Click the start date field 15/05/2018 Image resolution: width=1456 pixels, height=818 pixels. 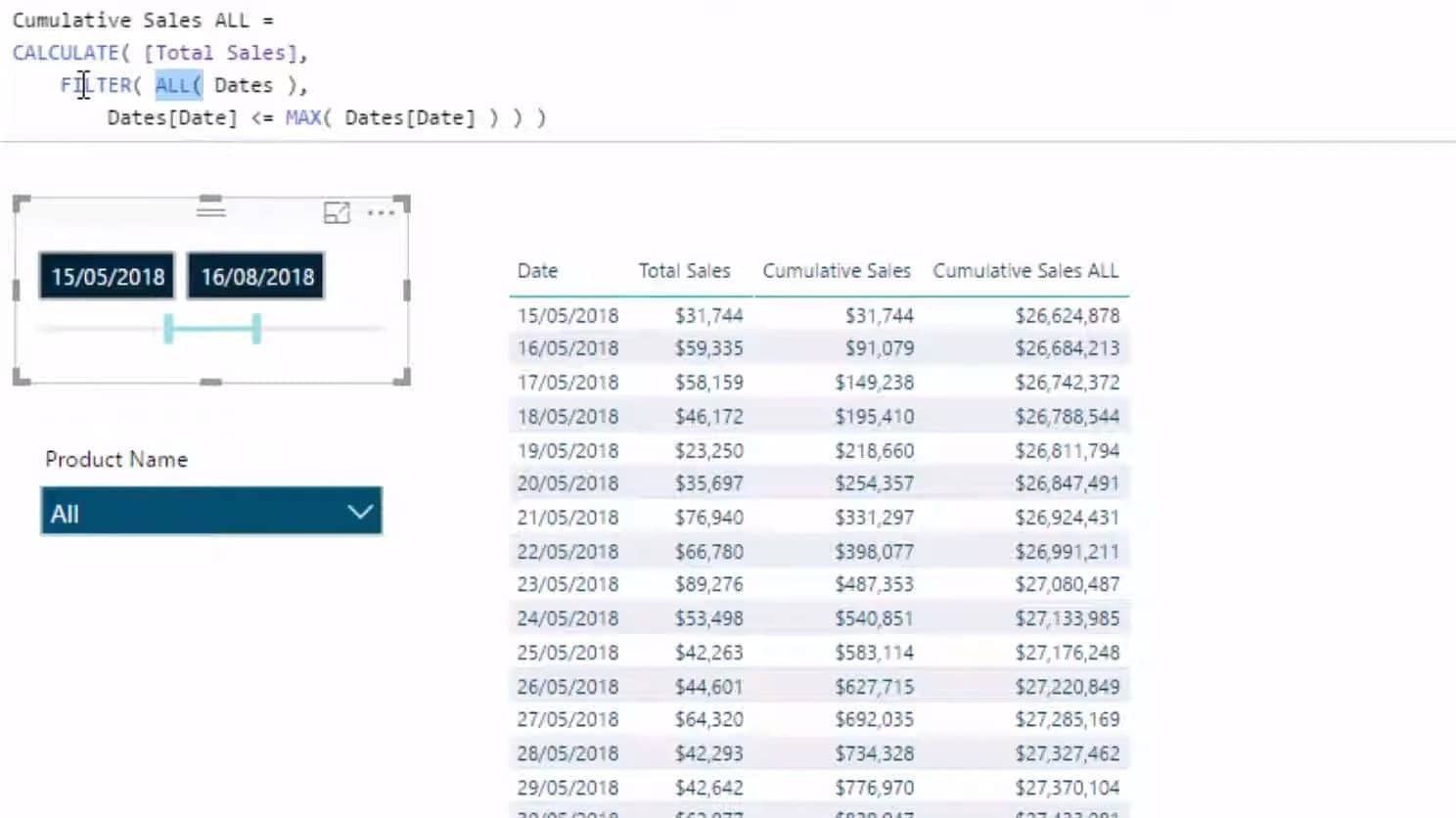coord(108,277)
